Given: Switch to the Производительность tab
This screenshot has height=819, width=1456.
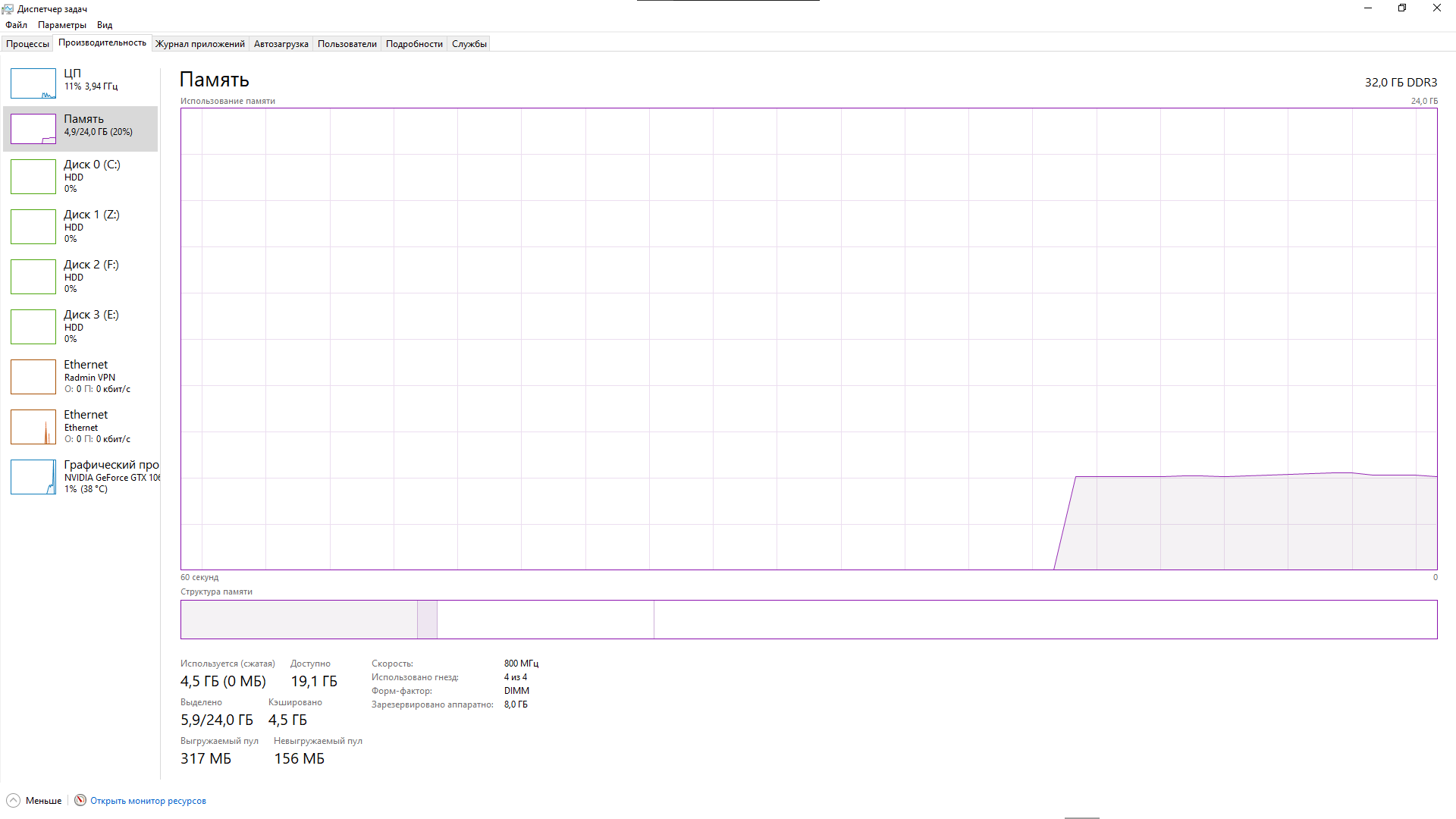Looking at the screenshot, I should point(102,42).
